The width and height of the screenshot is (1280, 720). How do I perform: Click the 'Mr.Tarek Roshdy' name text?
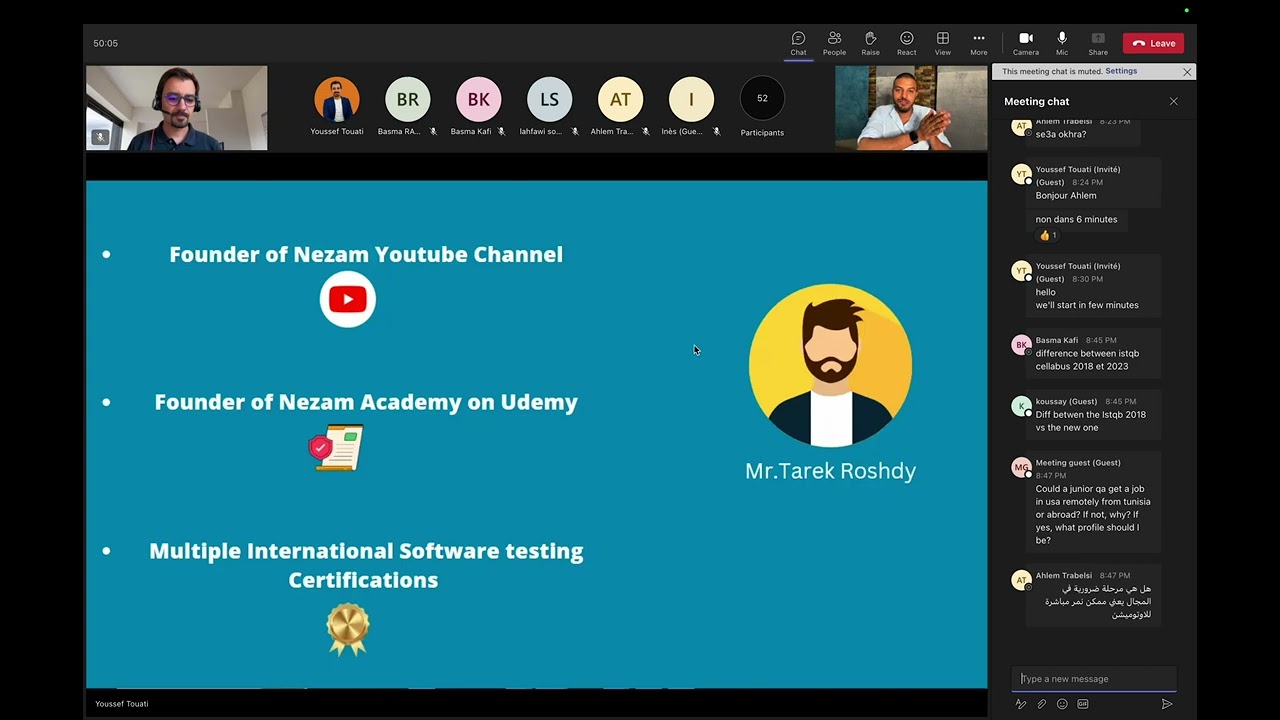[x=830, y=471]
